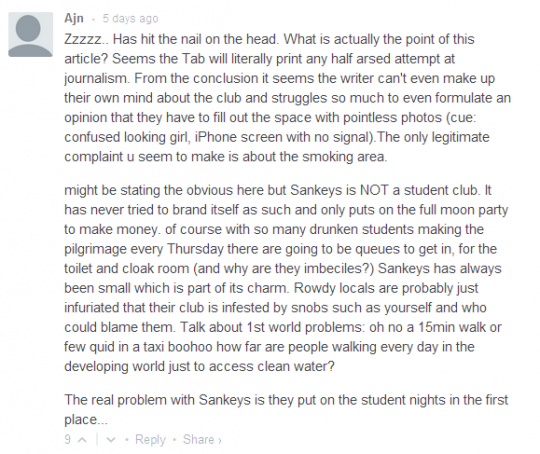Click the phrase "clean water?"

click(x=296, y=367)
